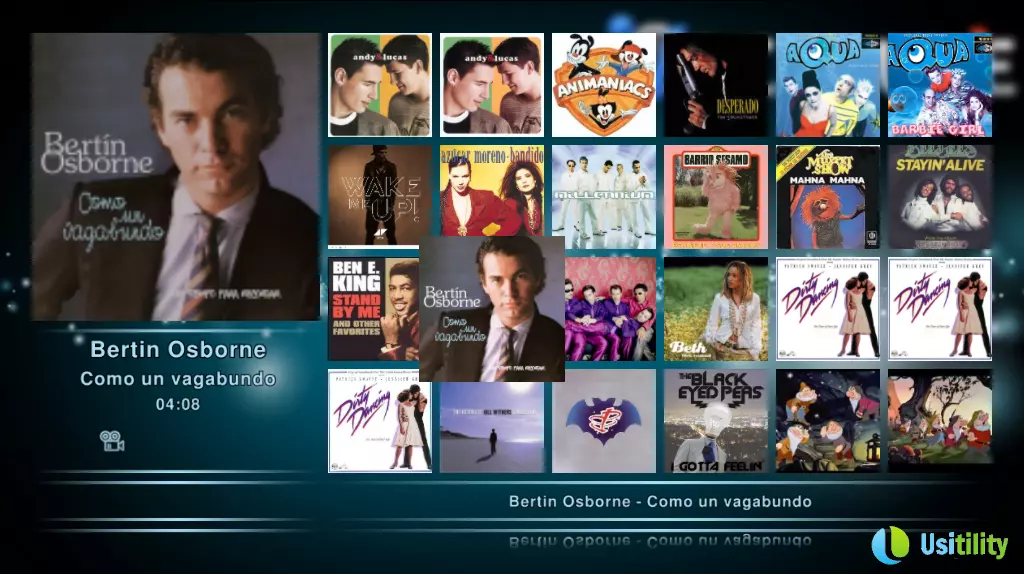The height and width of the screenshot is (574, 1024).
Task: Open the Beth album cover
Action: (716, 309)
